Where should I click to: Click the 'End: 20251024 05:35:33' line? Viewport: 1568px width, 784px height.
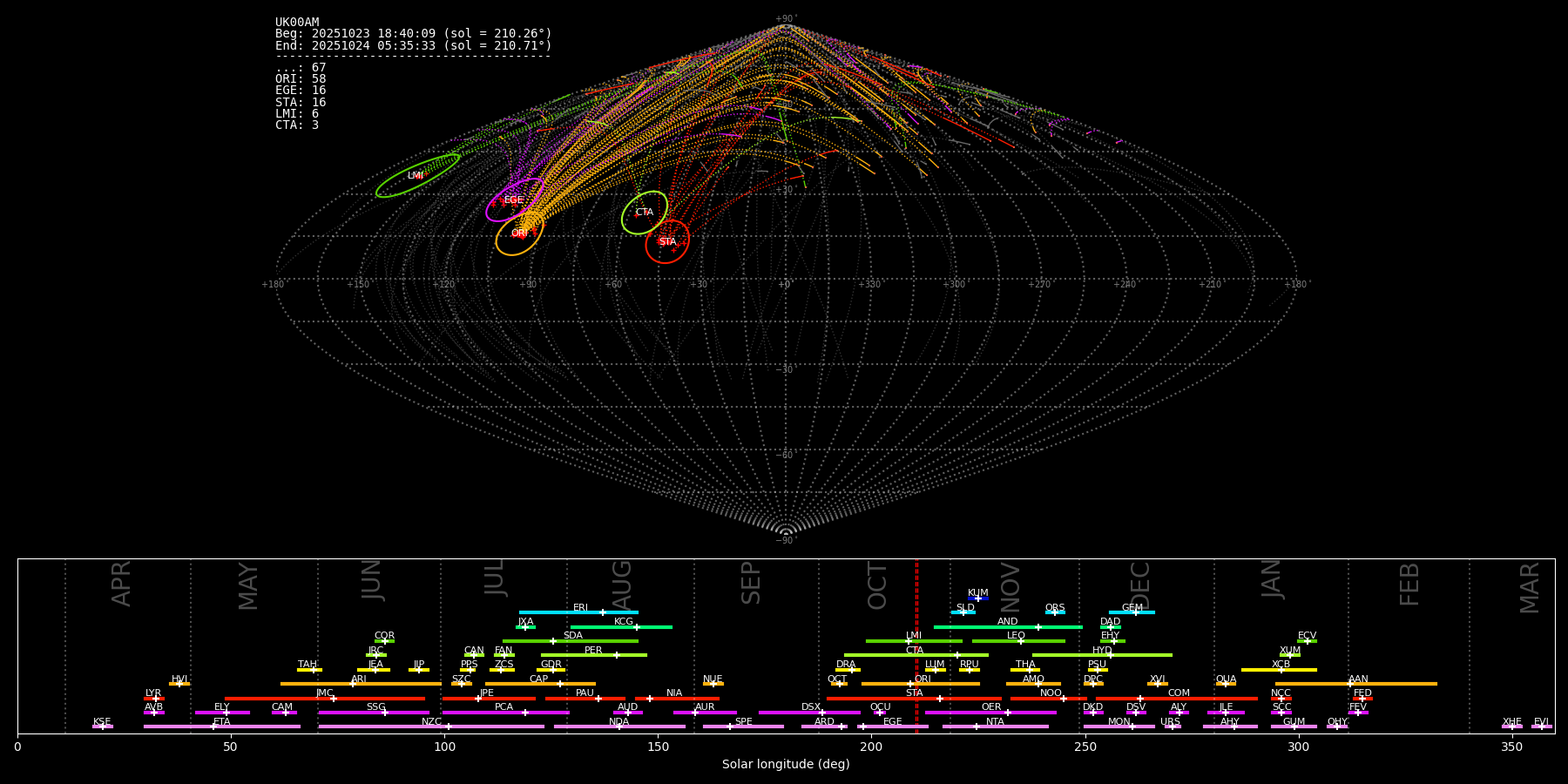(x=414, y=45)
